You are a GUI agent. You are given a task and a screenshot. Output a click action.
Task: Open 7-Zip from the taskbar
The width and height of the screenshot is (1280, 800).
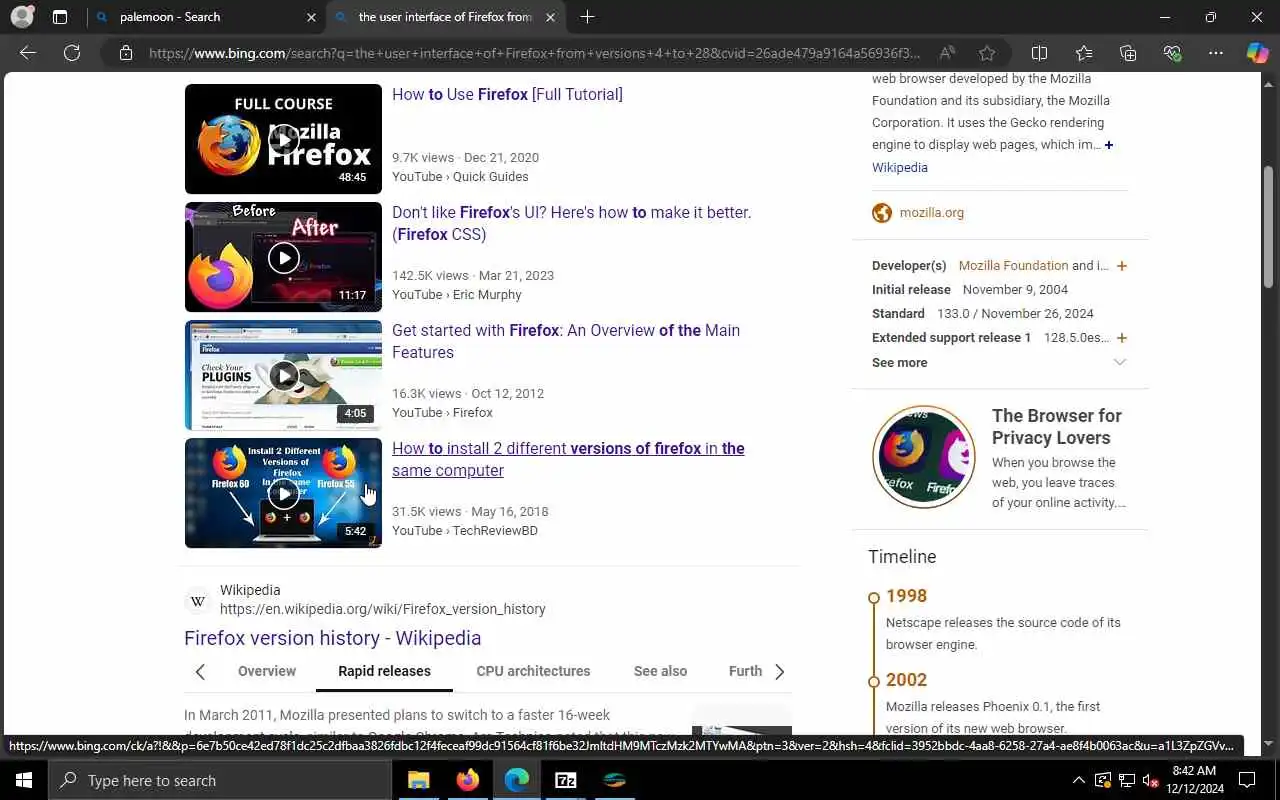click(565, 780)
